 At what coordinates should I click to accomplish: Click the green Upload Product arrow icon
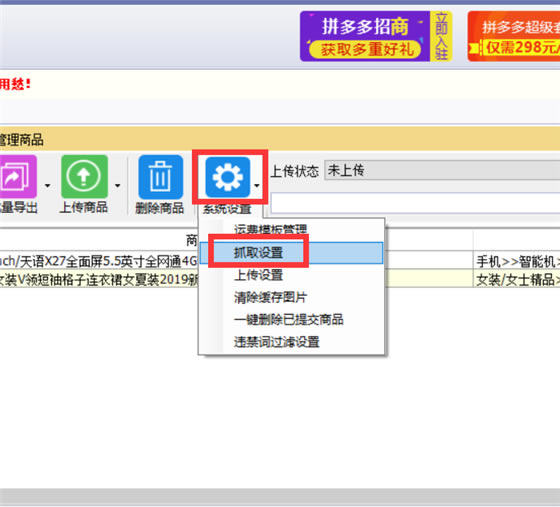[x=84, y=176]
